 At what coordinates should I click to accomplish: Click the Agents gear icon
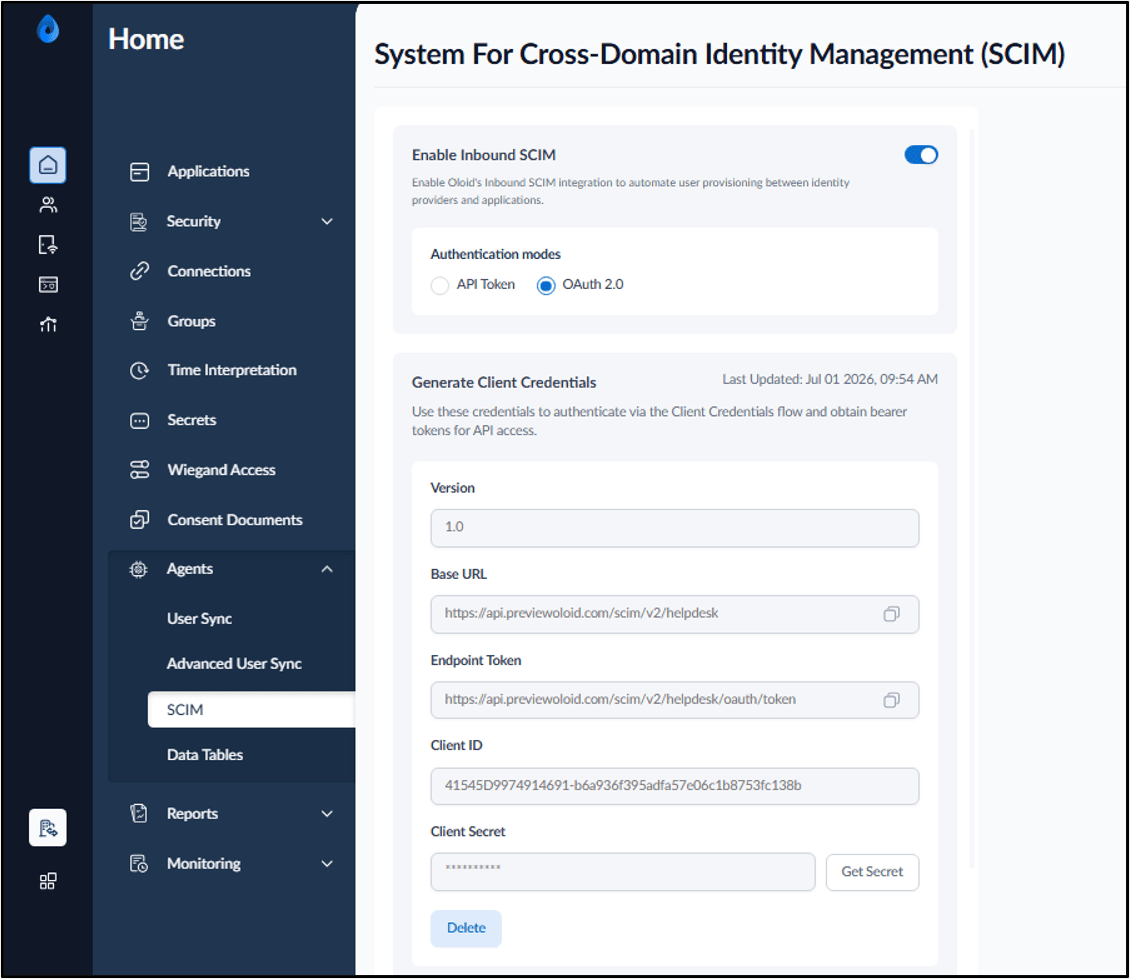138,570
